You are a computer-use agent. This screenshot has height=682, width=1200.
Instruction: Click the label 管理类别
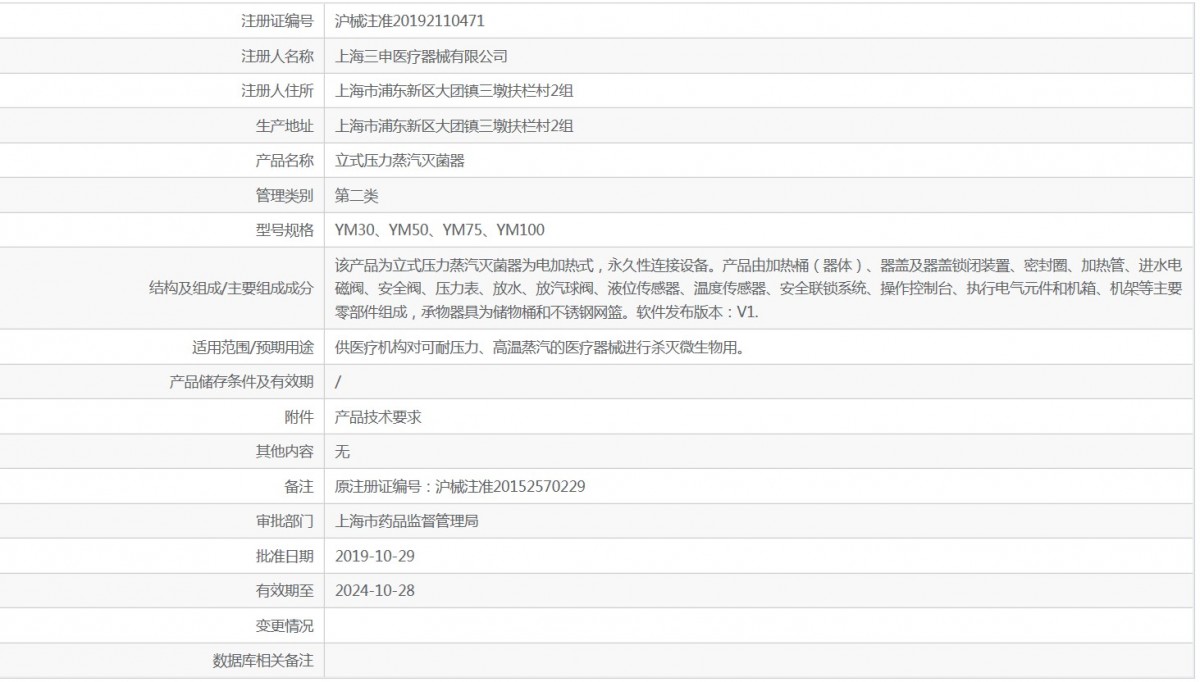[x=285, y=195]
